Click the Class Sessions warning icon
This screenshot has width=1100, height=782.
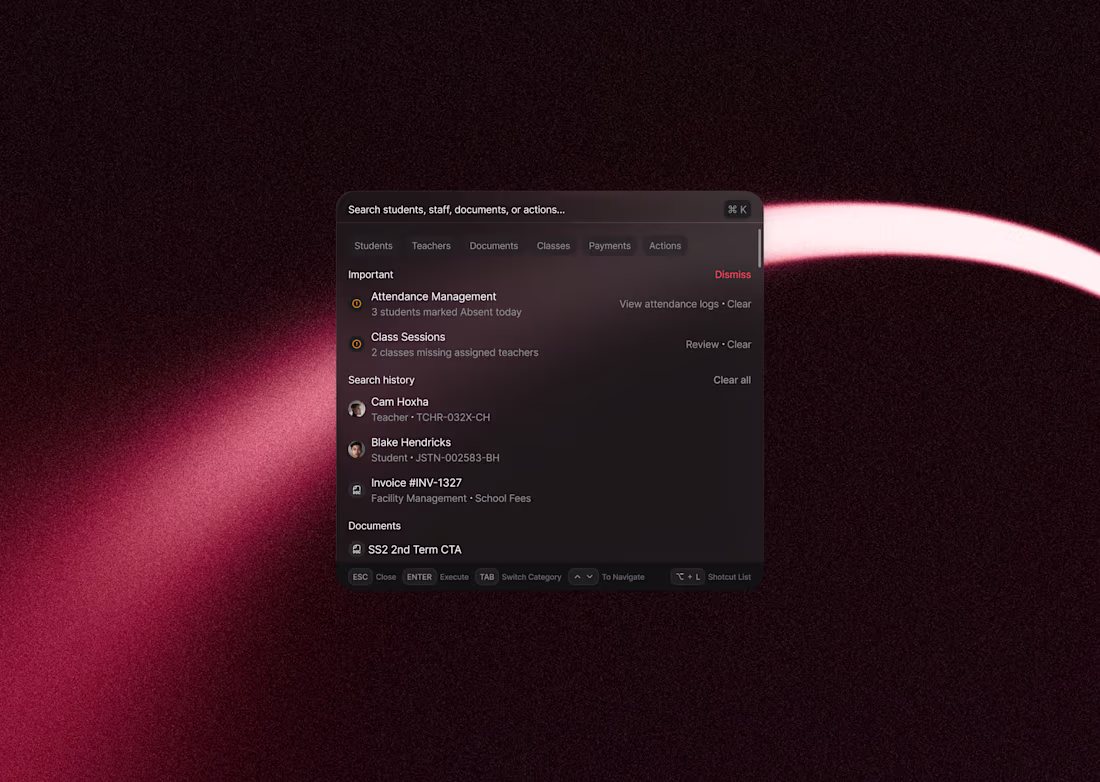pos(356,344)
